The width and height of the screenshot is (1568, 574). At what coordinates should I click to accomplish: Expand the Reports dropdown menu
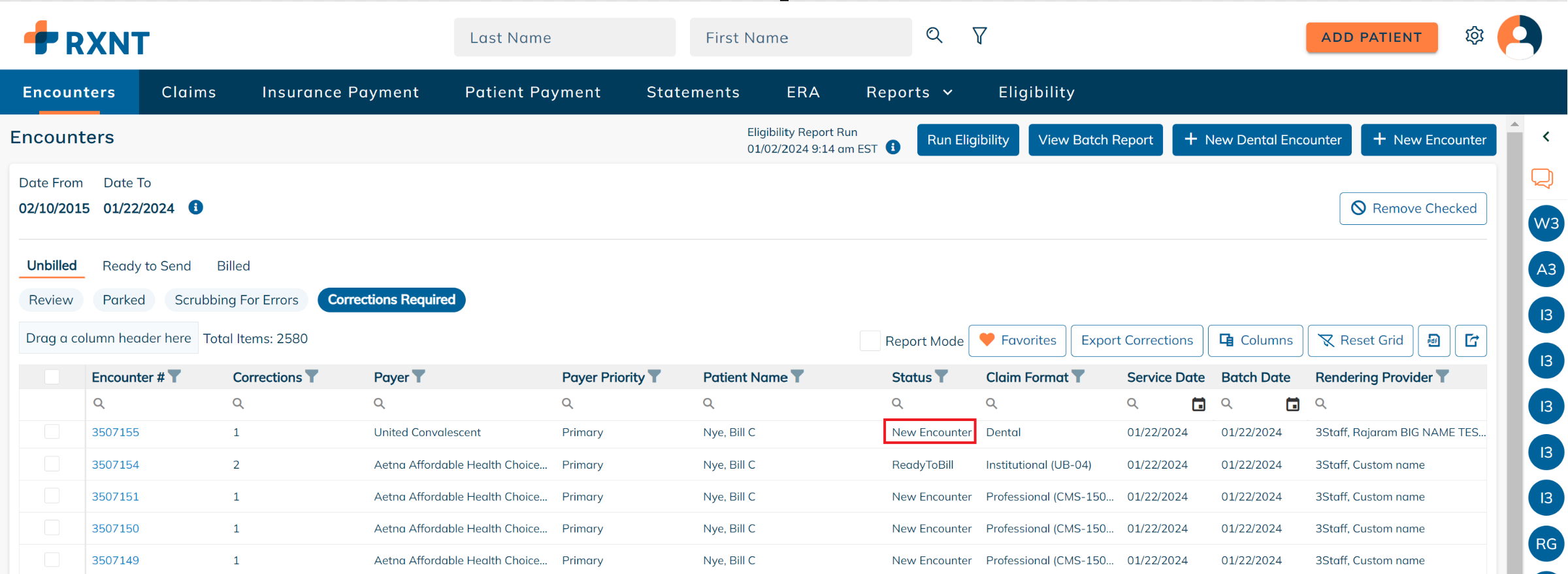(x=909, y=92)
